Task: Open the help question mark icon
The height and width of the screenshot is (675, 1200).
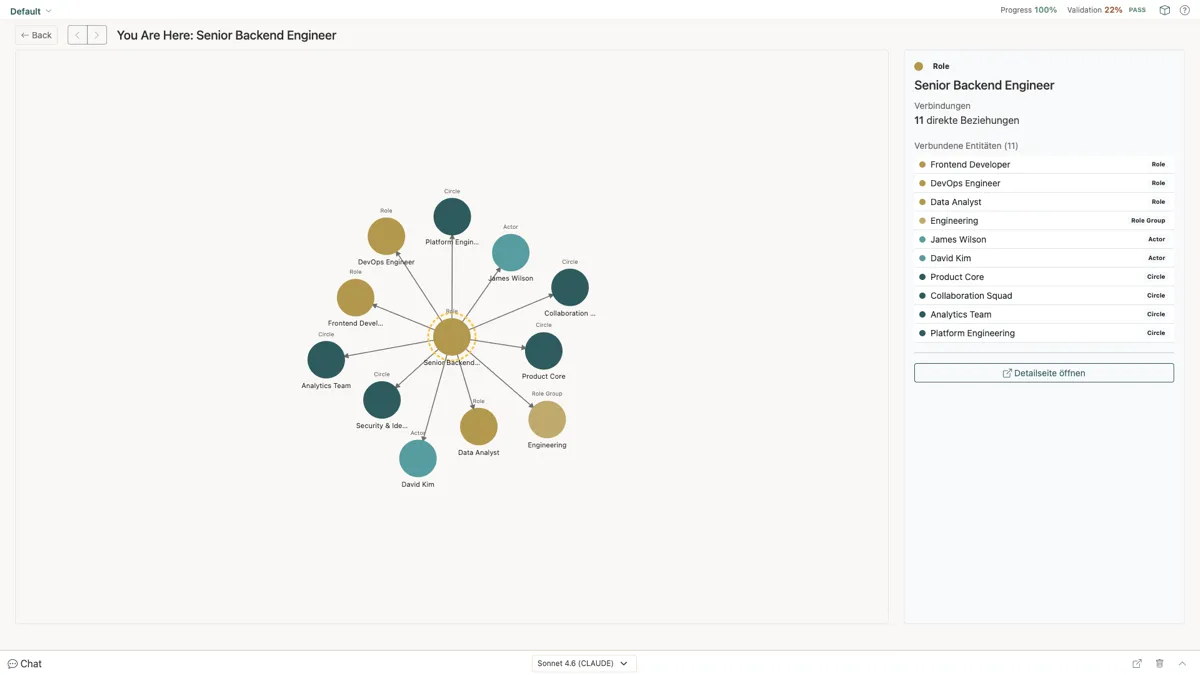Action: coord(1185,10)
